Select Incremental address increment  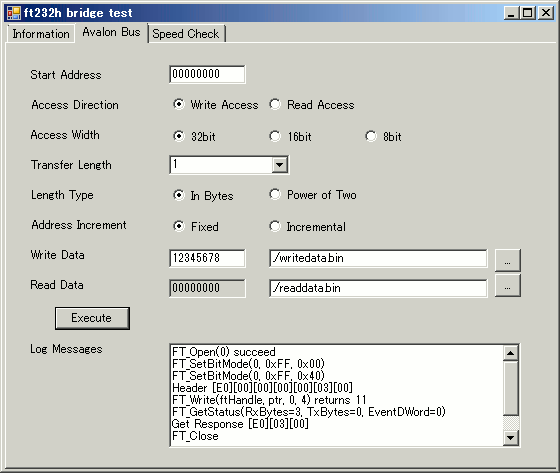[308, 226]
